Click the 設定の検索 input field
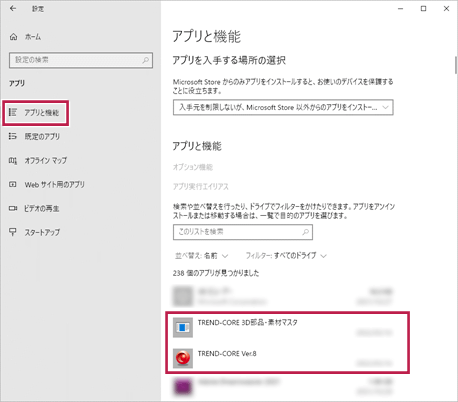Screen dimensions: 458x402 click(x=81, y=60)
